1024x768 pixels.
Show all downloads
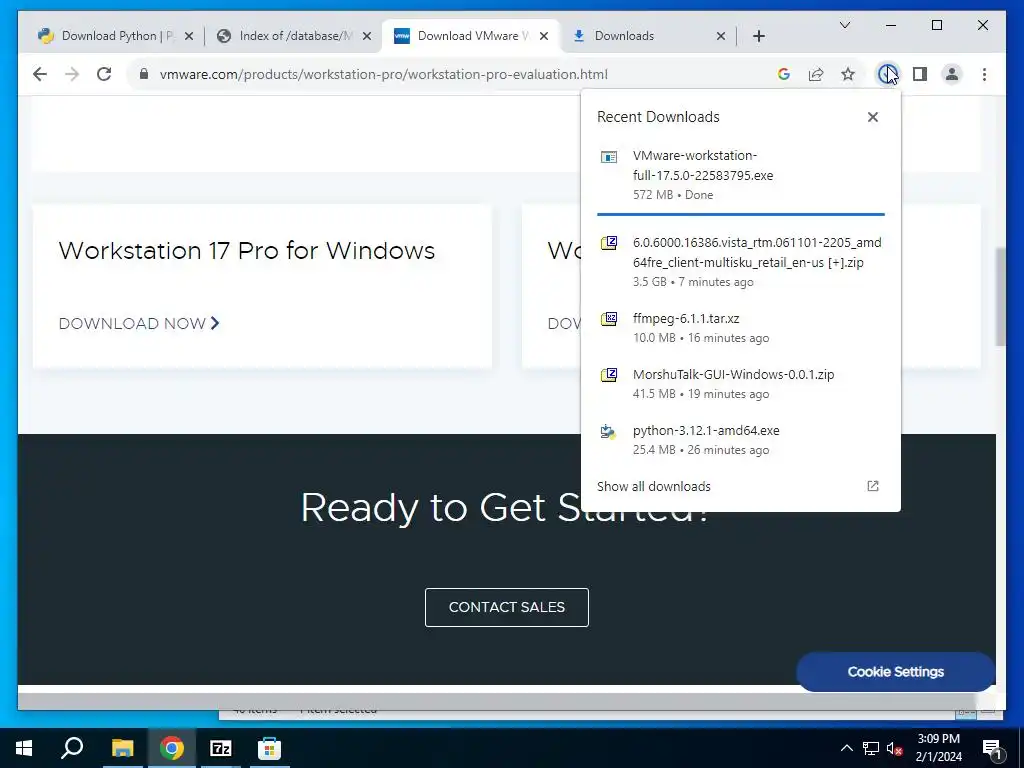(x=741, y=487)
